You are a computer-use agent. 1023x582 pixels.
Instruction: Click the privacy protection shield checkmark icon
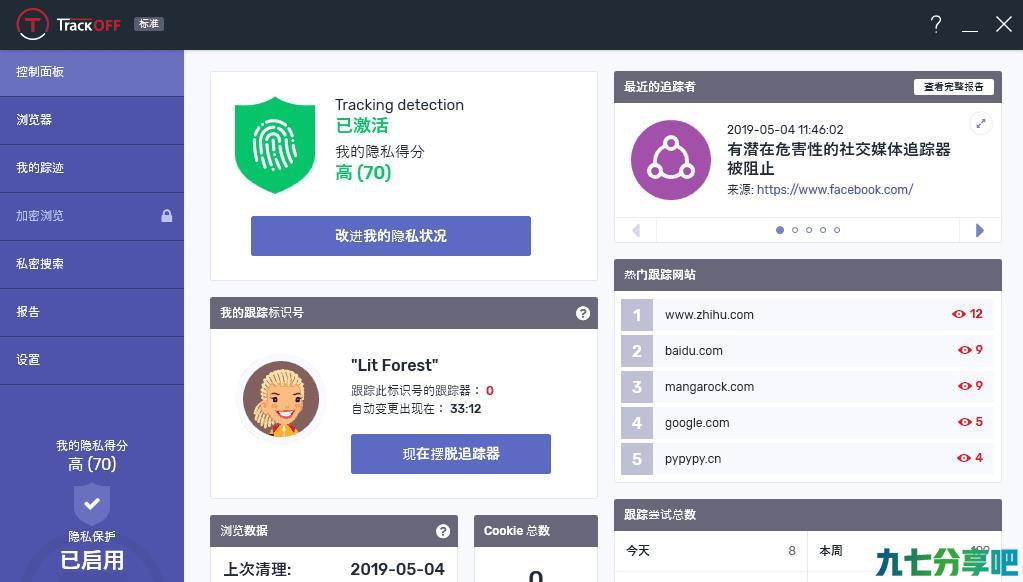tap(92, 504)
